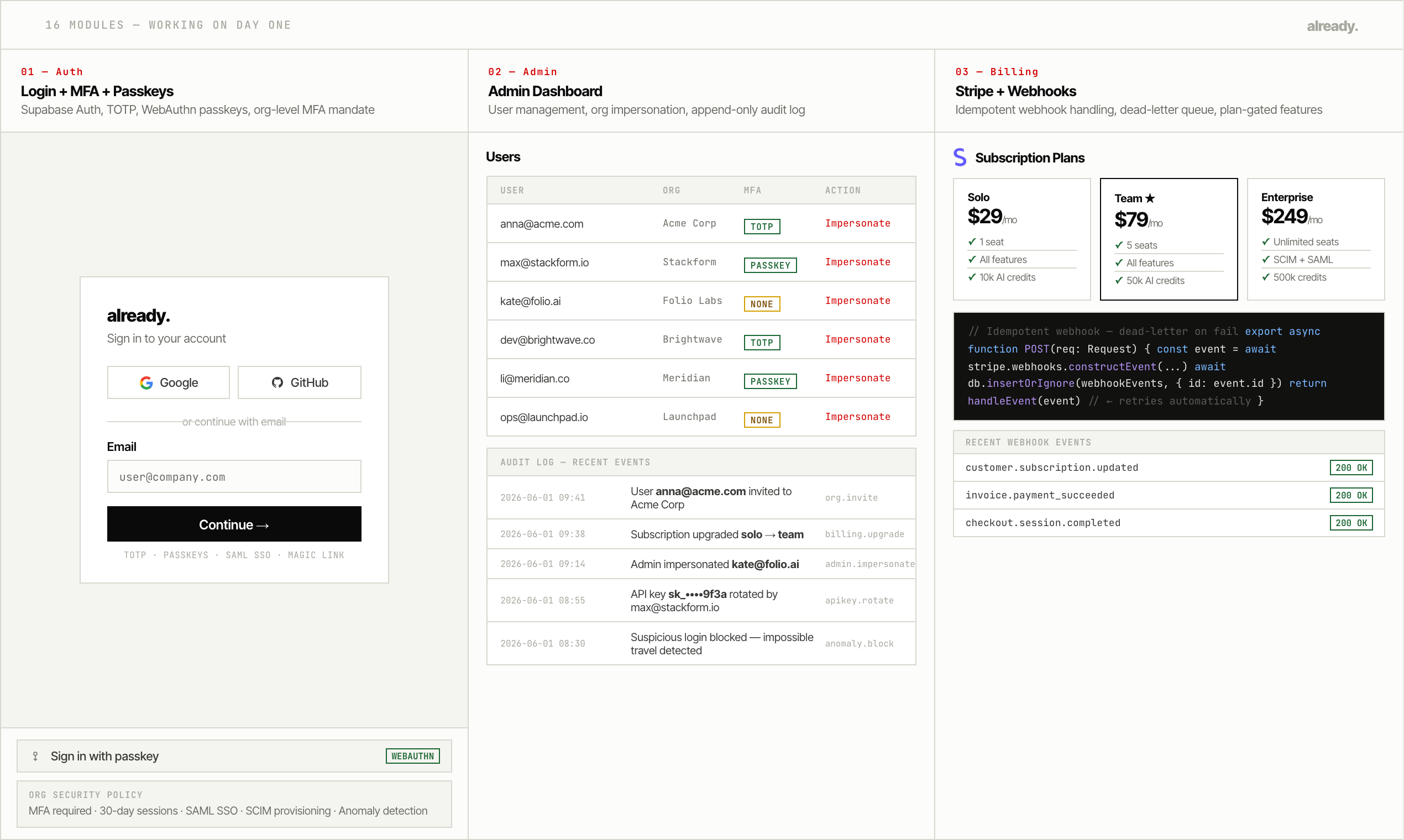Click the Continue button

(234, 524)
